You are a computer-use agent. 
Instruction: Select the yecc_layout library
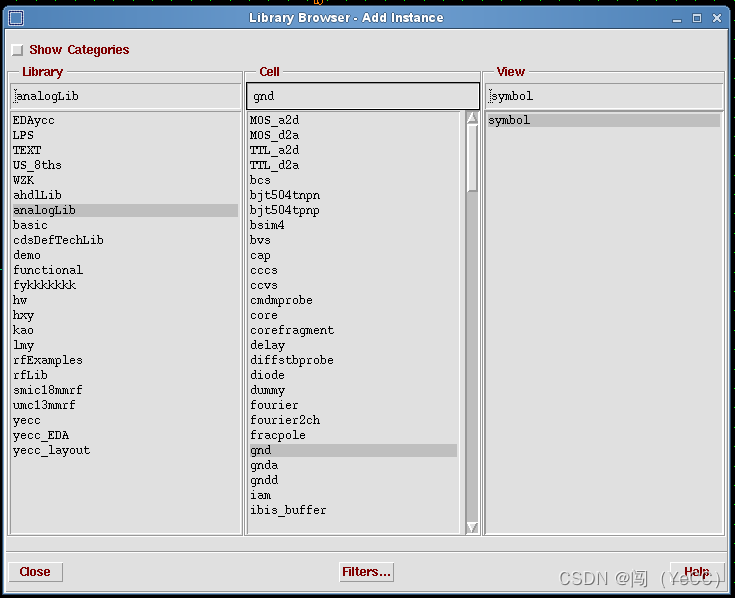click(52, 450)
